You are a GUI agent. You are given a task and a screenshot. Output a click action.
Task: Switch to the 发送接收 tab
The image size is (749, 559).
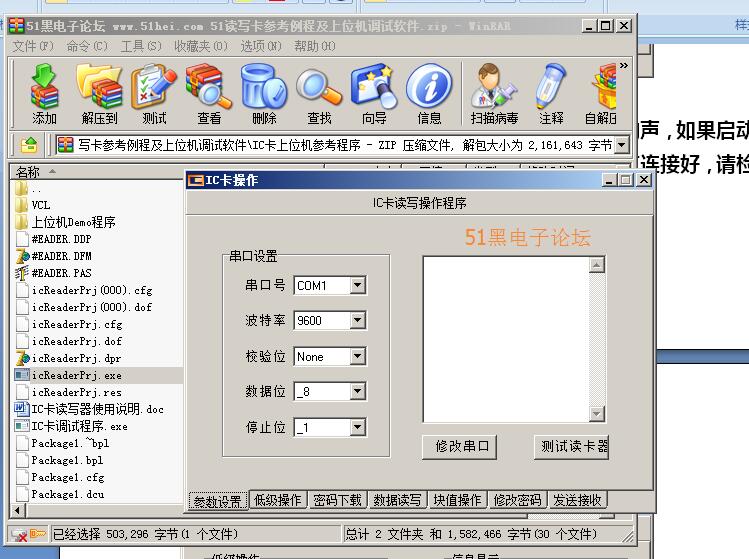click(x=578, y=500)
